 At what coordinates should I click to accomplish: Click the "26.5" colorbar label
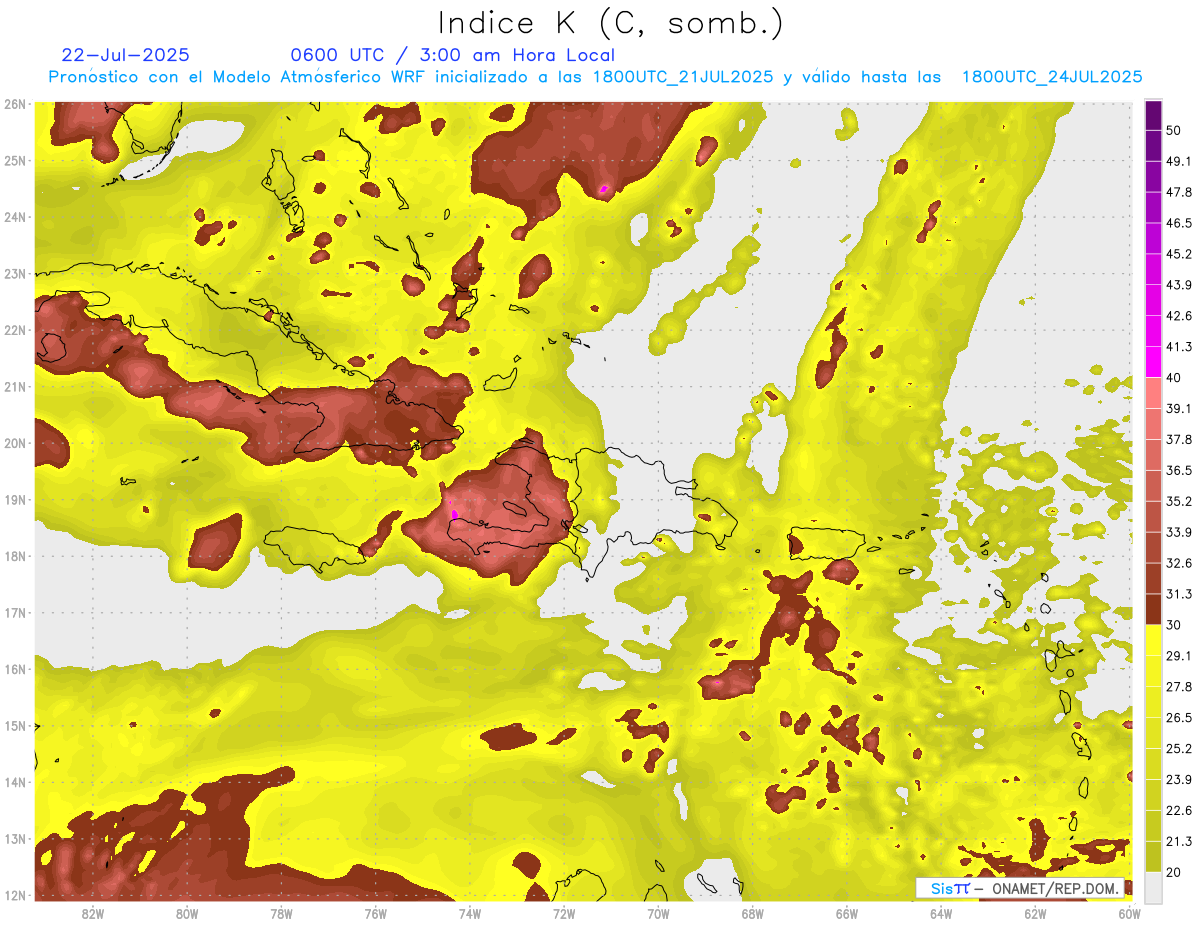(1179, 717)
